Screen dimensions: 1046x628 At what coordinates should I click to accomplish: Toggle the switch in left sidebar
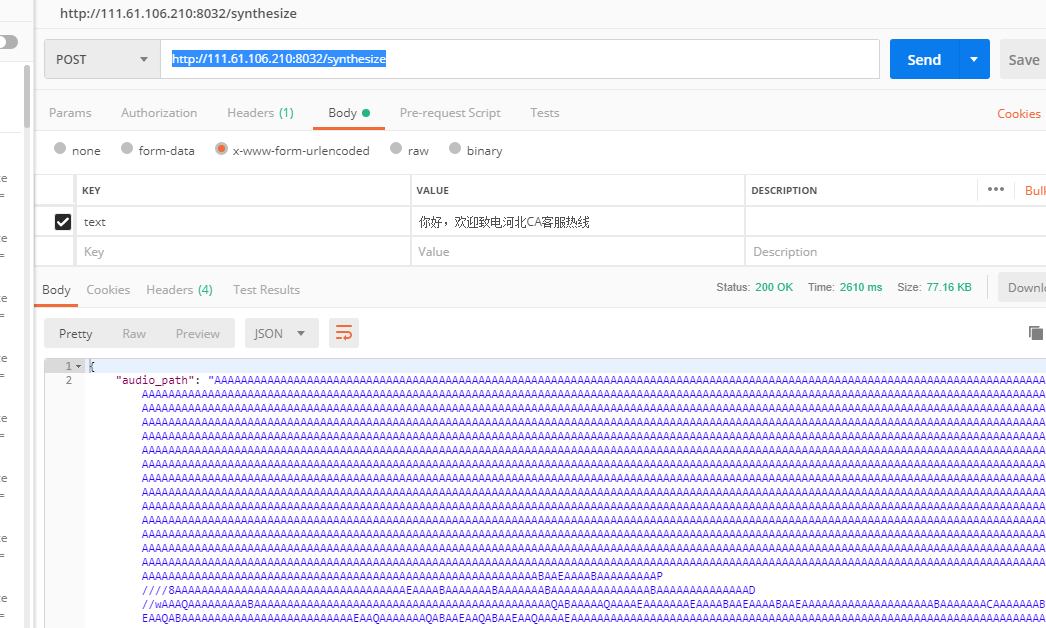(9, 42)
